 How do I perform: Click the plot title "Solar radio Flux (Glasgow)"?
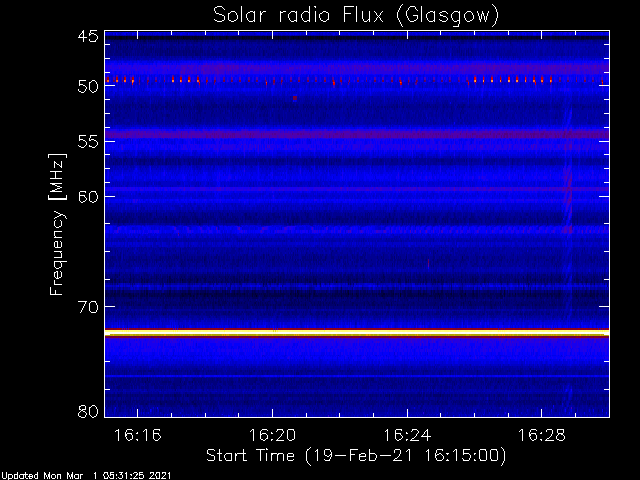(356, 16)
